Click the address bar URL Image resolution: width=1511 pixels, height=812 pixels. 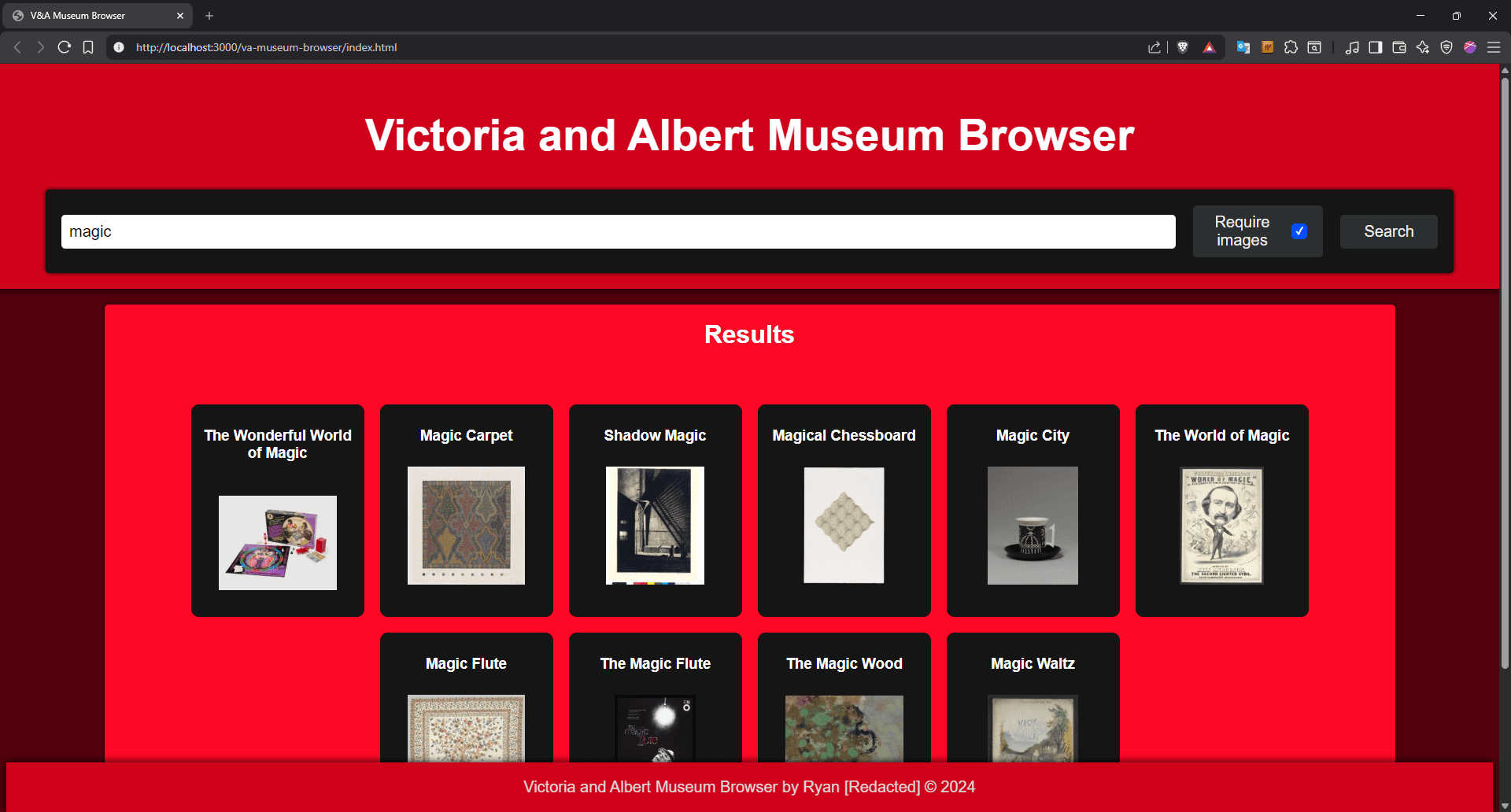pos(266,47)
